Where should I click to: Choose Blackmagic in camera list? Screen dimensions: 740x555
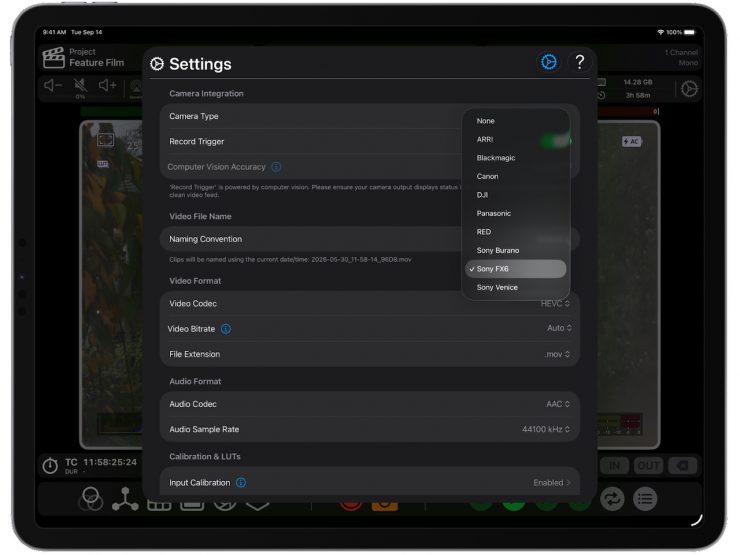pyautogui.click(x=515, y=158)
